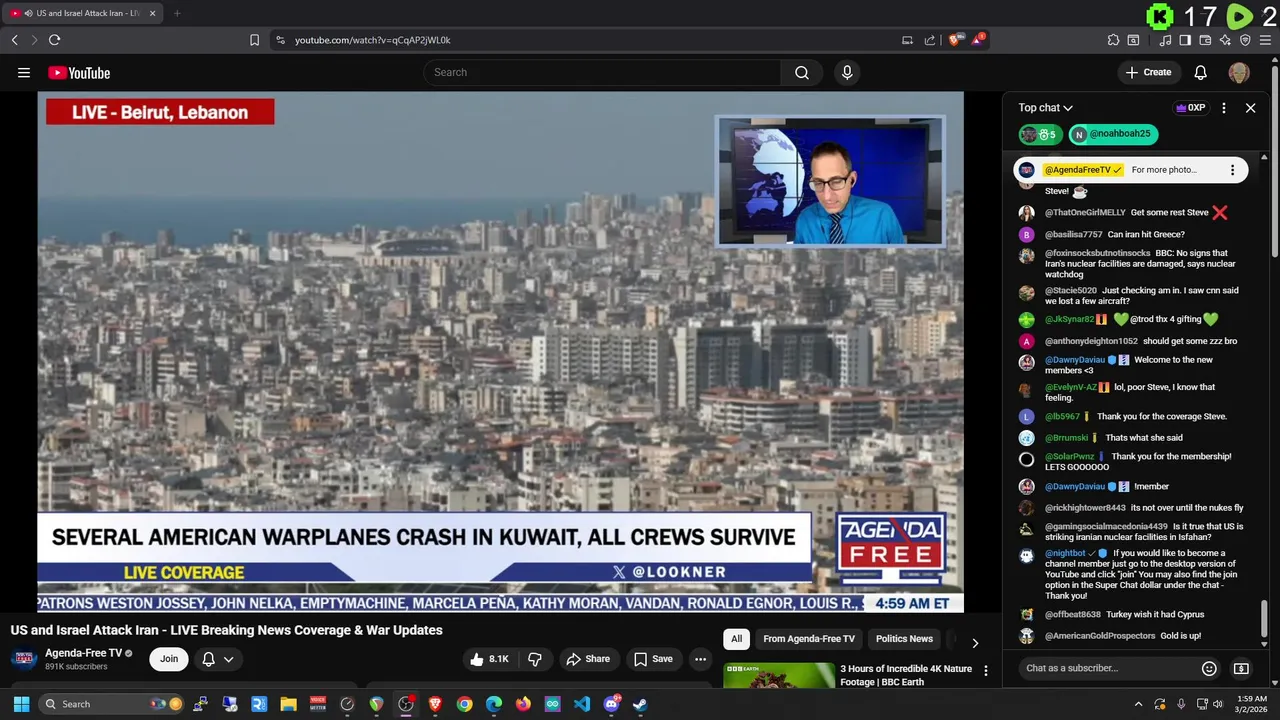Start voice search with microphone icon
The image size is (1280, 720).
tap(847, 72)
